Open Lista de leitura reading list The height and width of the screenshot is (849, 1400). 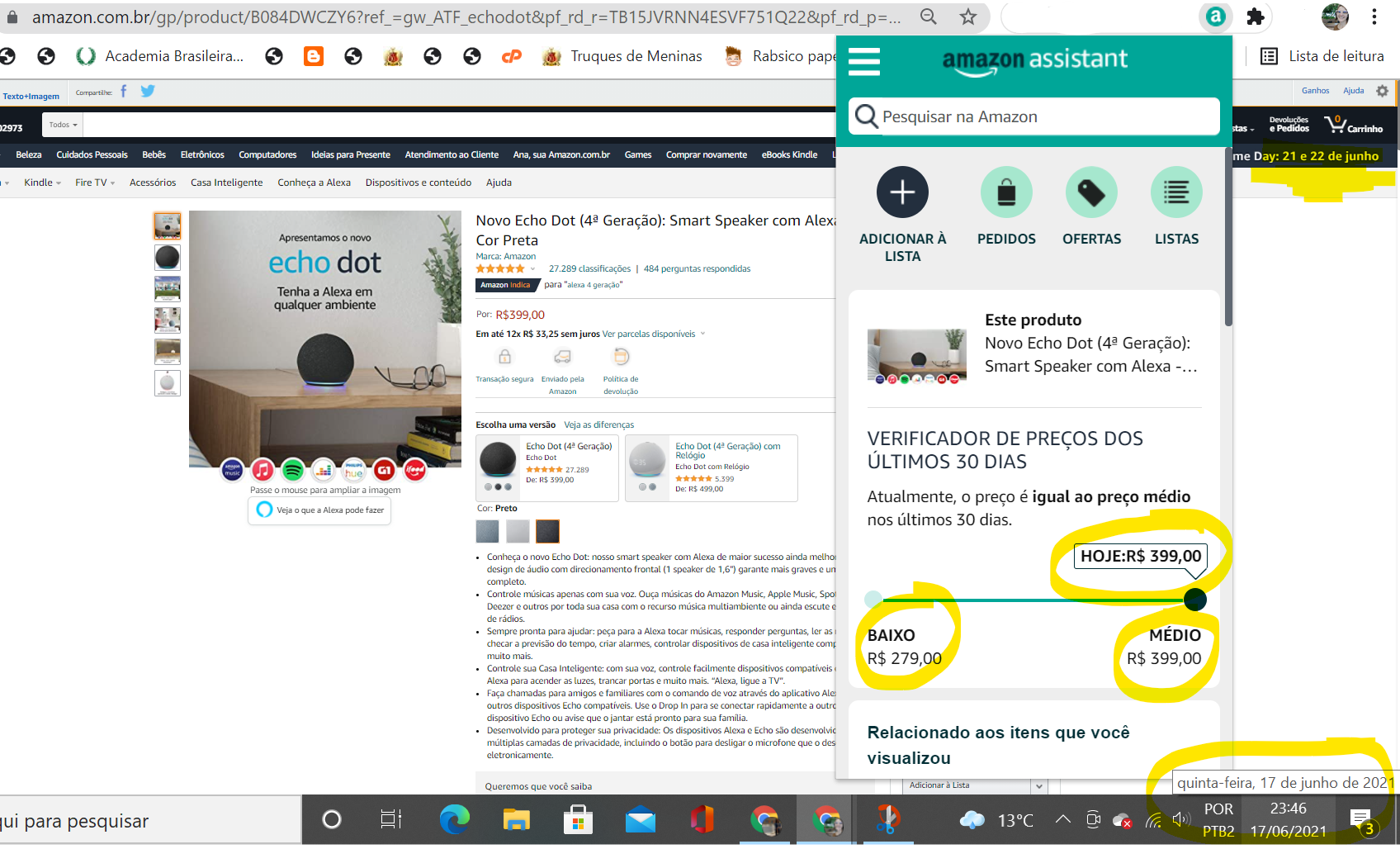[1322, 56]
